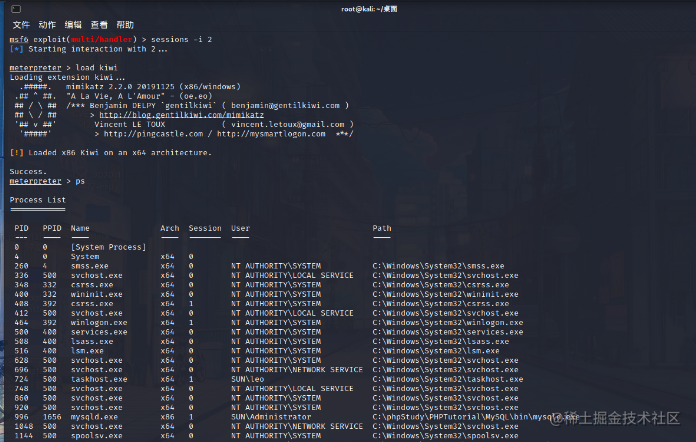
Task: Click the 'sessions -i 2' command text
Action: (181, 39)
